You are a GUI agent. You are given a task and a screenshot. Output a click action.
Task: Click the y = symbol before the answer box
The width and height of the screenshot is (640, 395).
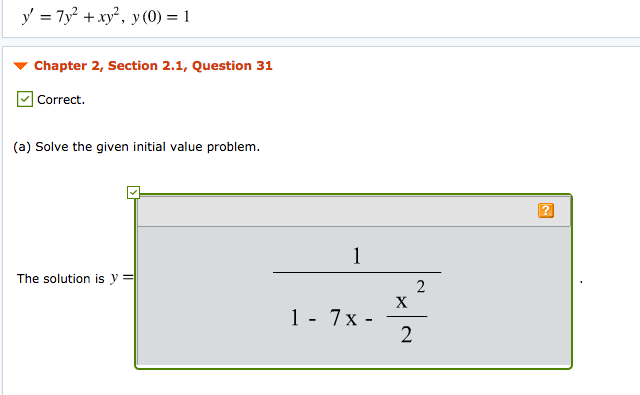(122, 278)
